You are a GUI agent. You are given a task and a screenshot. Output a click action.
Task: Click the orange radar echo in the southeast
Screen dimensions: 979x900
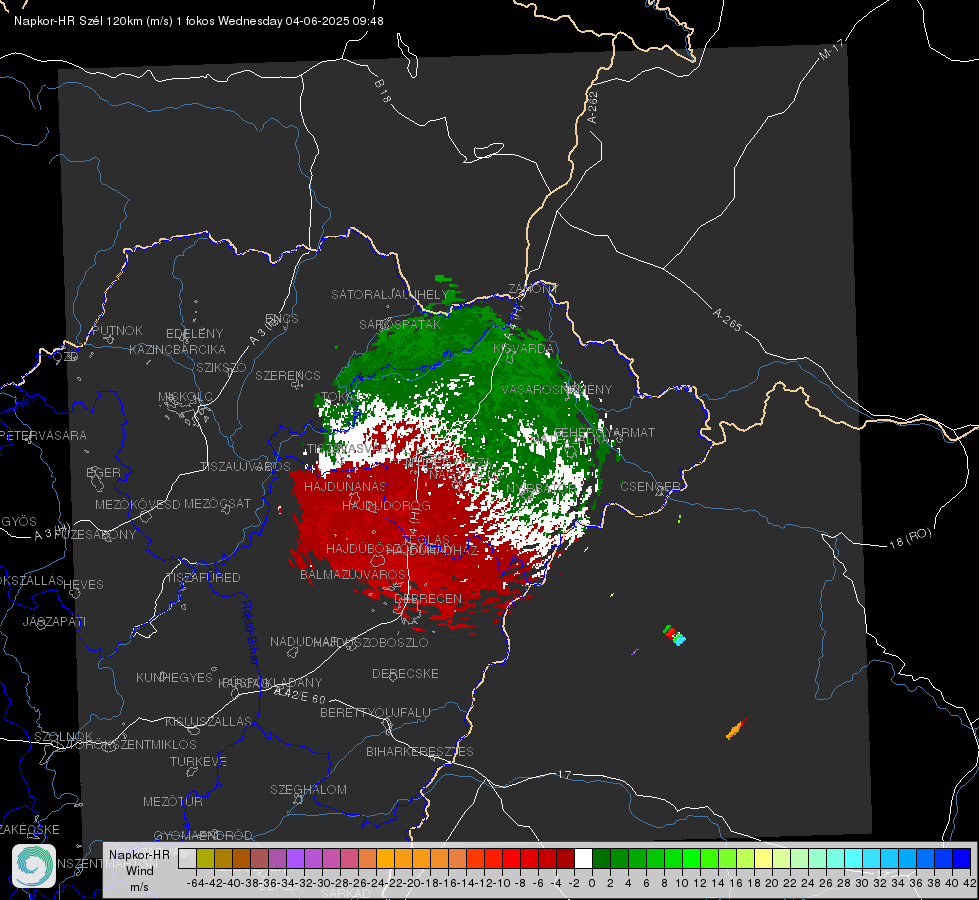pyautogui.click(x=735, y=729)
